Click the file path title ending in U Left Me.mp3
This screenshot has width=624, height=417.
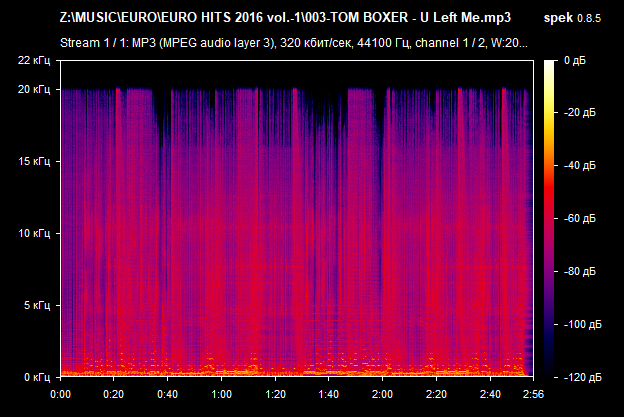285,18
